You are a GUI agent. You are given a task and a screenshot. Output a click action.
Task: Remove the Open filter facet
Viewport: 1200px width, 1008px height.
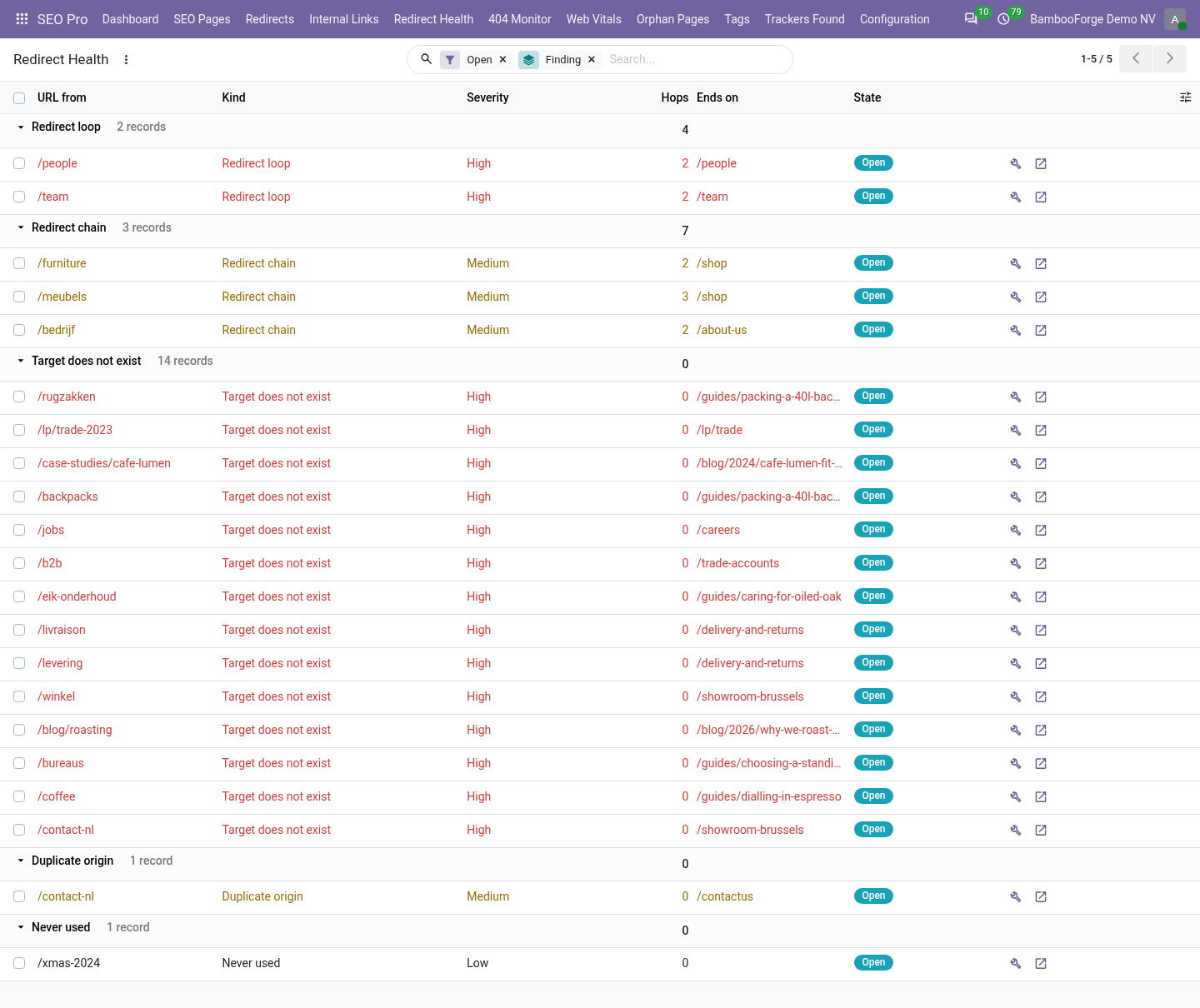click(502, 60)
